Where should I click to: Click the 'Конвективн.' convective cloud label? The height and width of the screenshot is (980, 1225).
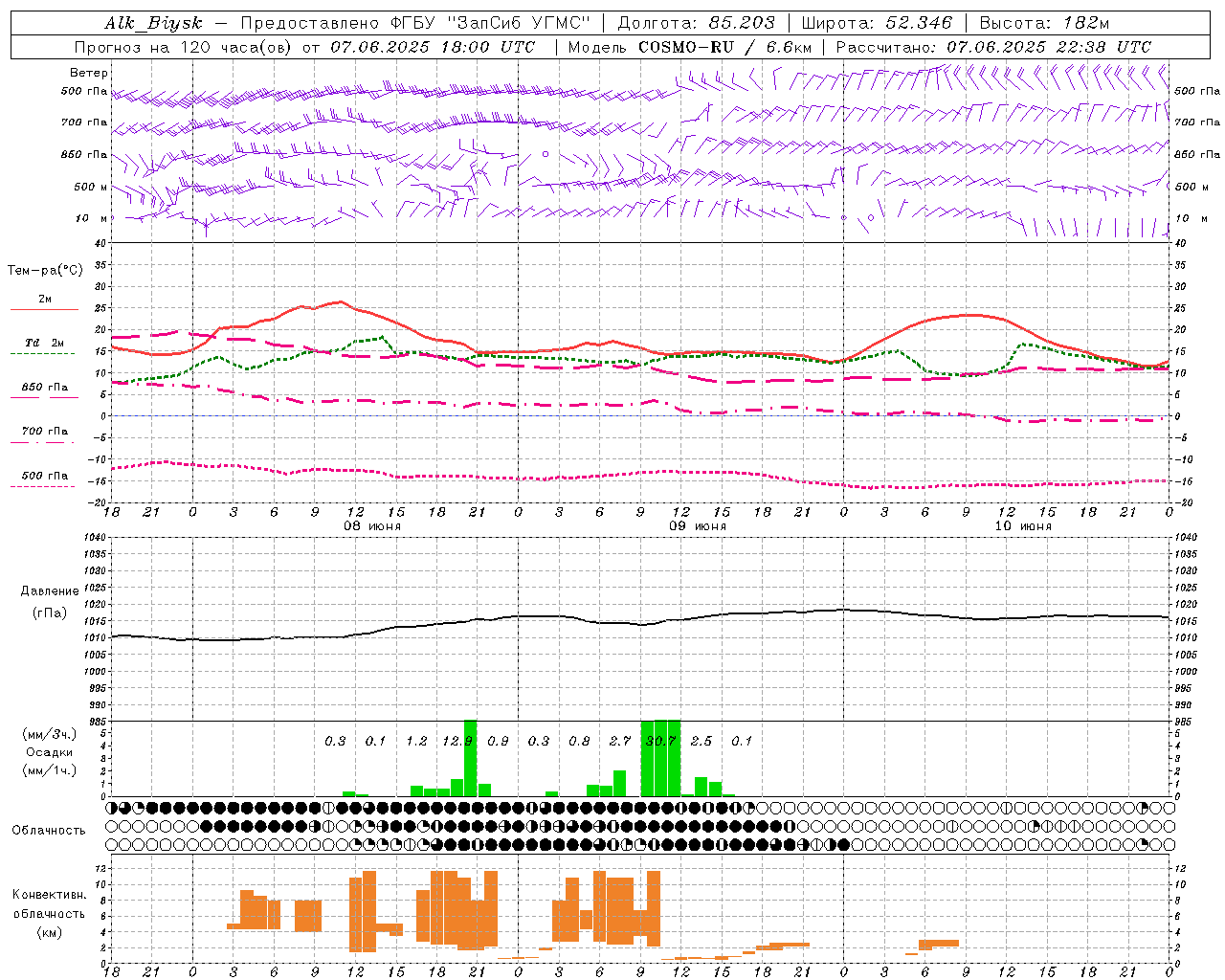click(x=49, y=895)
